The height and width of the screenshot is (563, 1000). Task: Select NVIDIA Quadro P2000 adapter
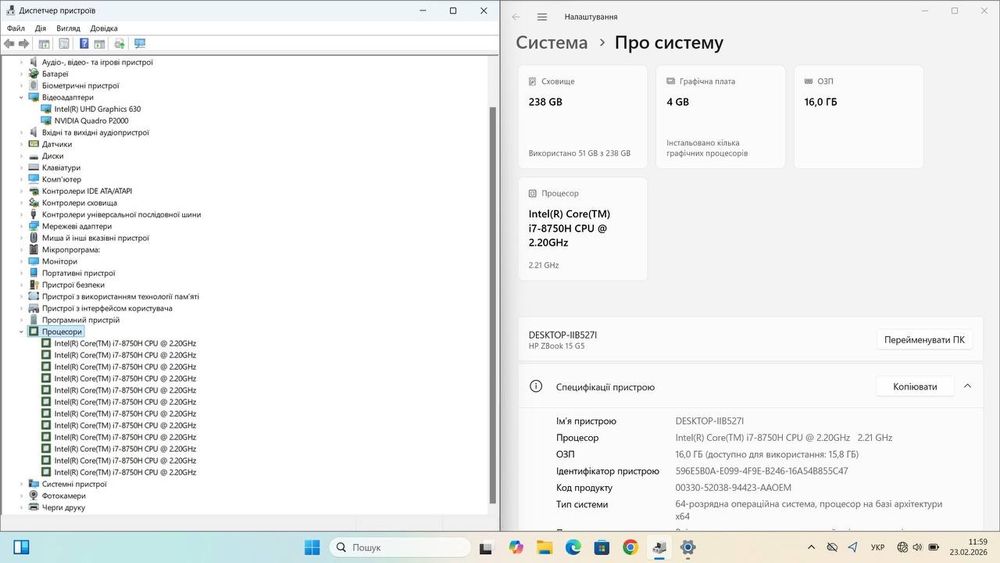point(91,121)
